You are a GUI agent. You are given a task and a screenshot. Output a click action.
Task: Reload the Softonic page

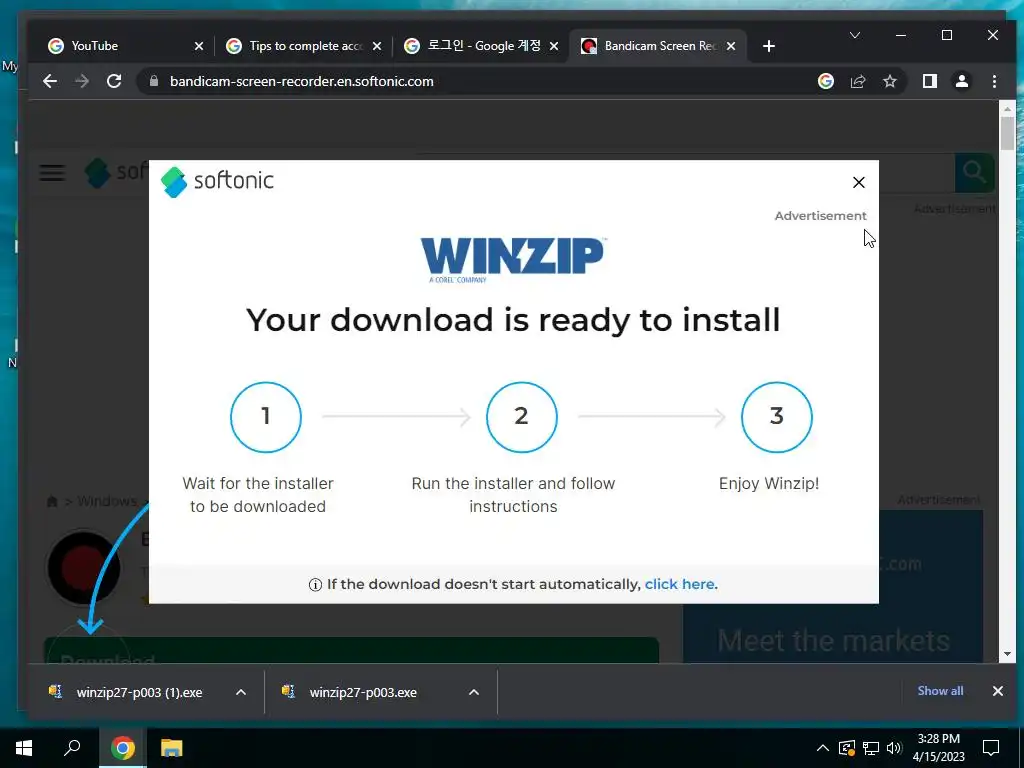(x=114, y=81)
